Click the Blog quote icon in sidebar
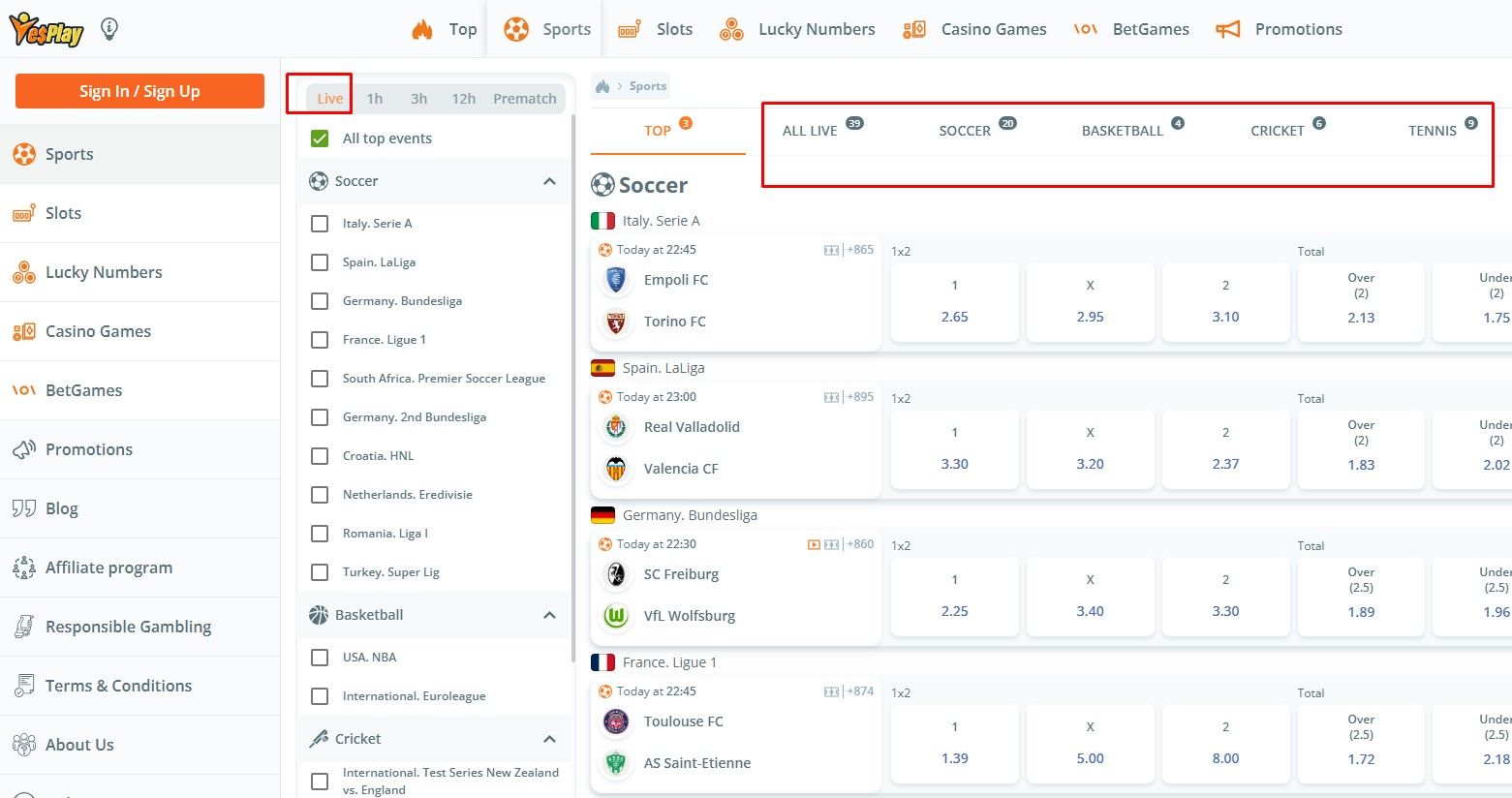Screen dimensions: 1512x798 24,508
